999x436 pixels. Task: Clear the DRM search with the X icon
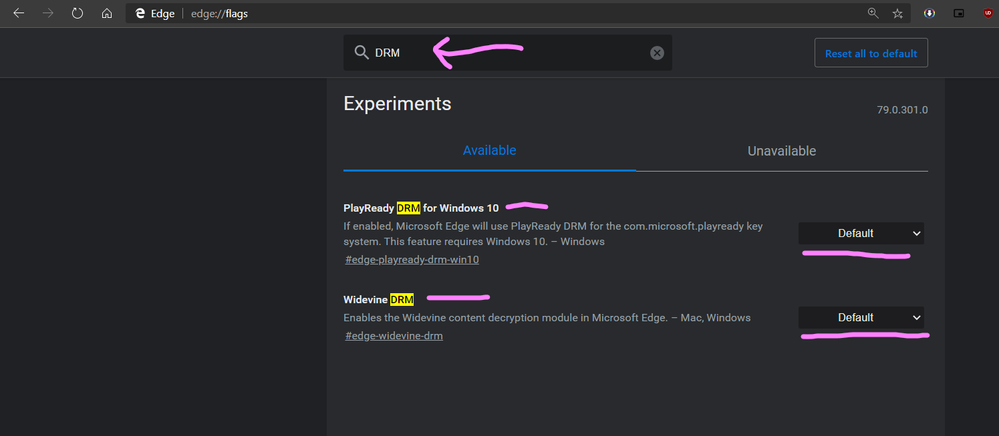pyautogui.click(x=657, y=53)
